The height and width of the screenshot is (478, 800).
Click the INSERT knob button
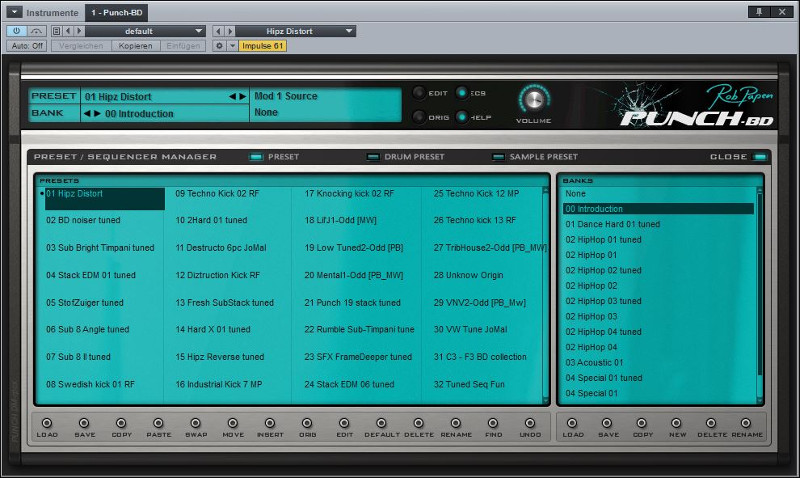[270, 423]
